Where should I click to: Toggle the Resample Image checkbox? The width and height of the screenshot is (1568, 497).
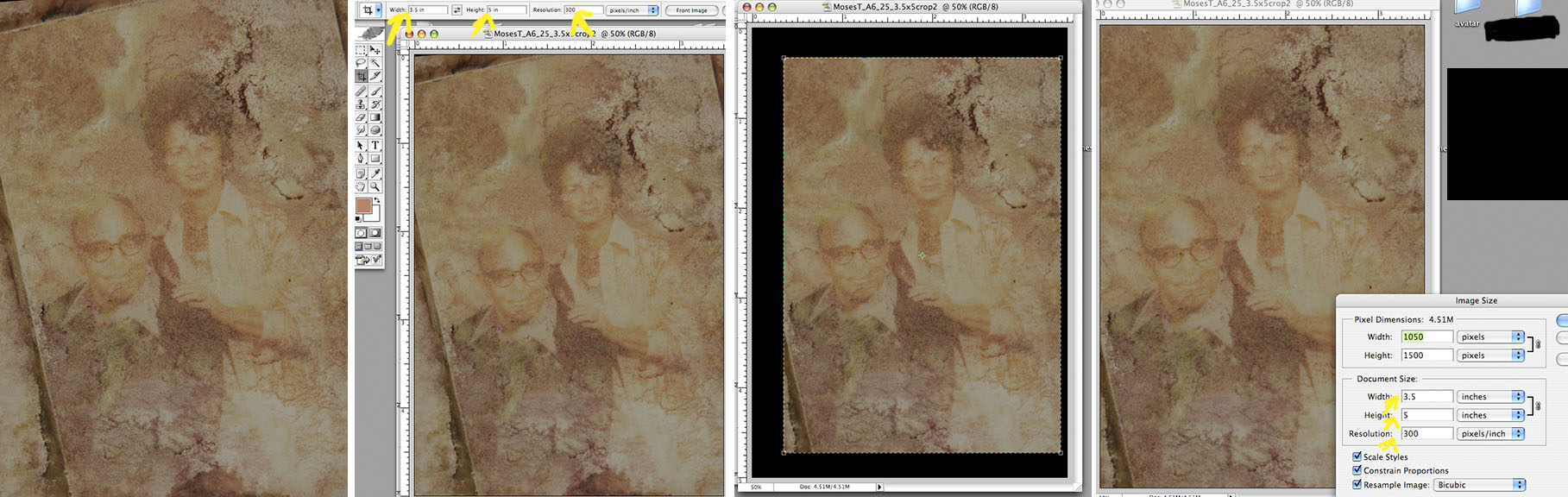point(1357,484)
